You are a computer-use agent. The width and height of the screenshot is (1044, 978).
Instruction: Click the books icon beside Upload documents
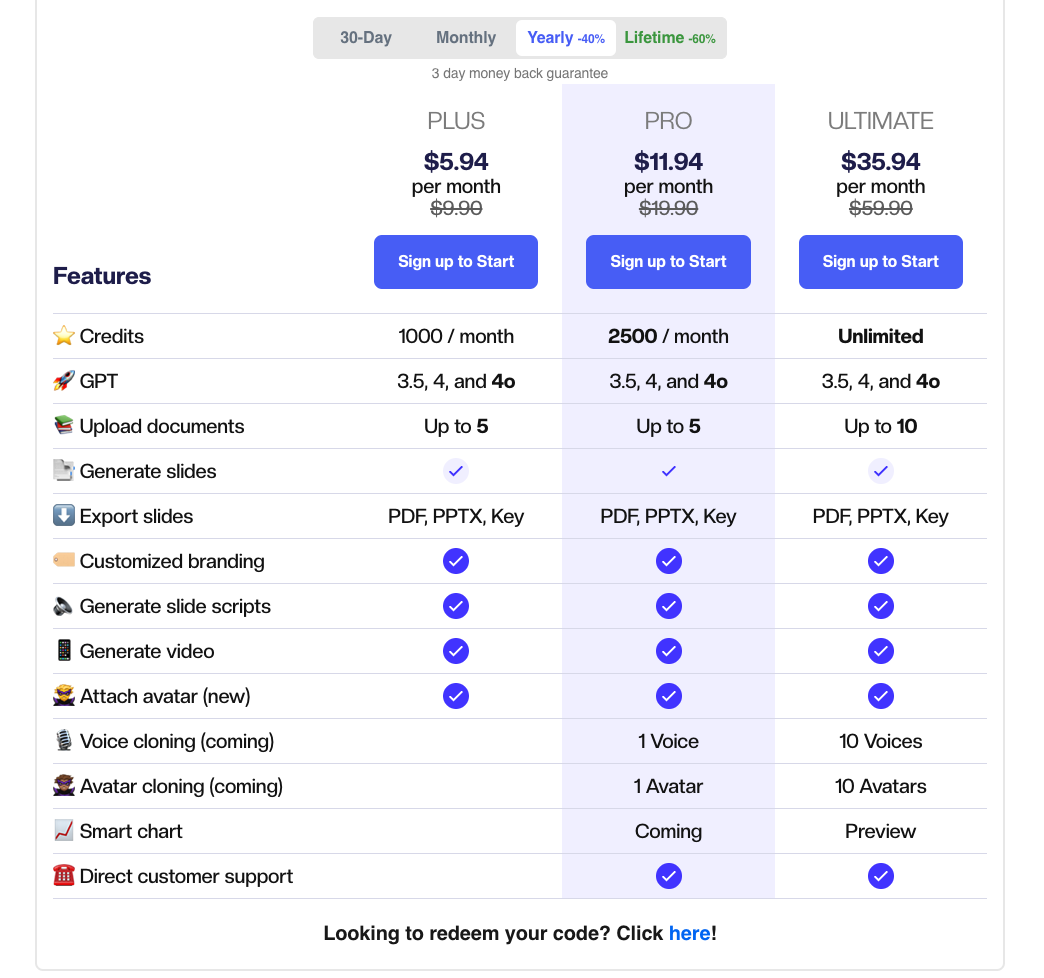coord(64,427)
